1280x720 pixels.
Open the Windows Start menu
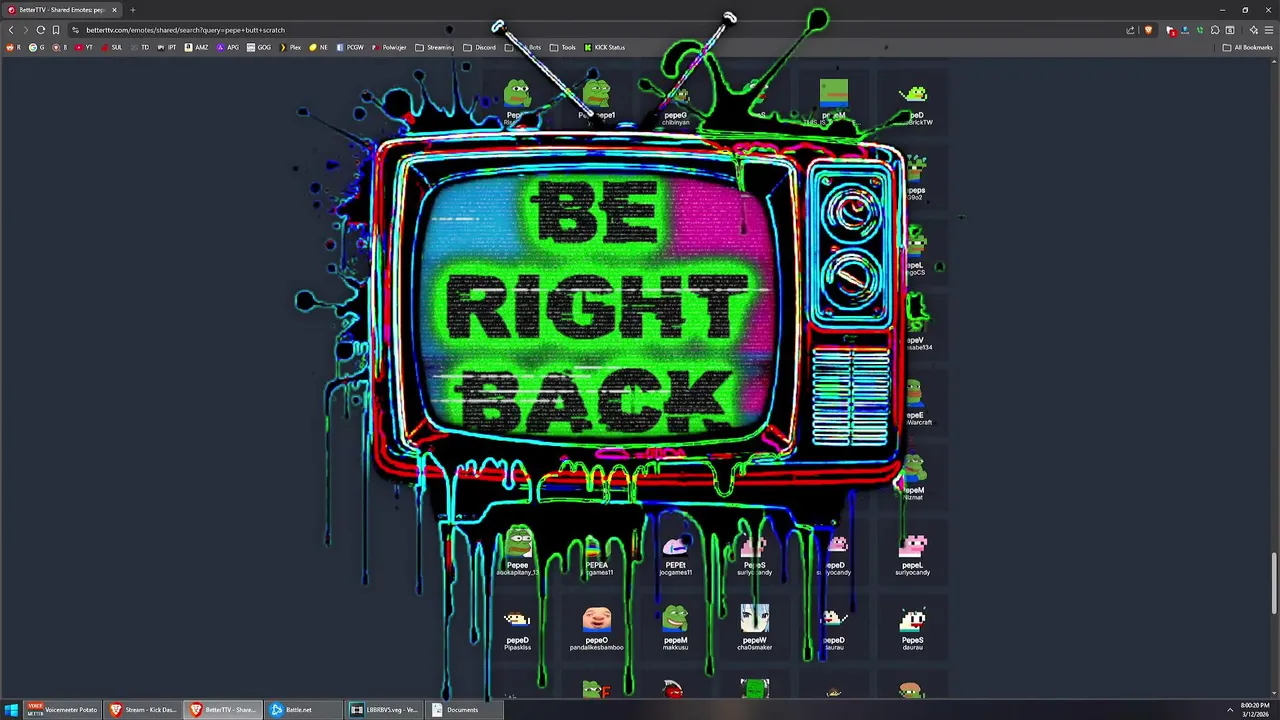[12, 710]
